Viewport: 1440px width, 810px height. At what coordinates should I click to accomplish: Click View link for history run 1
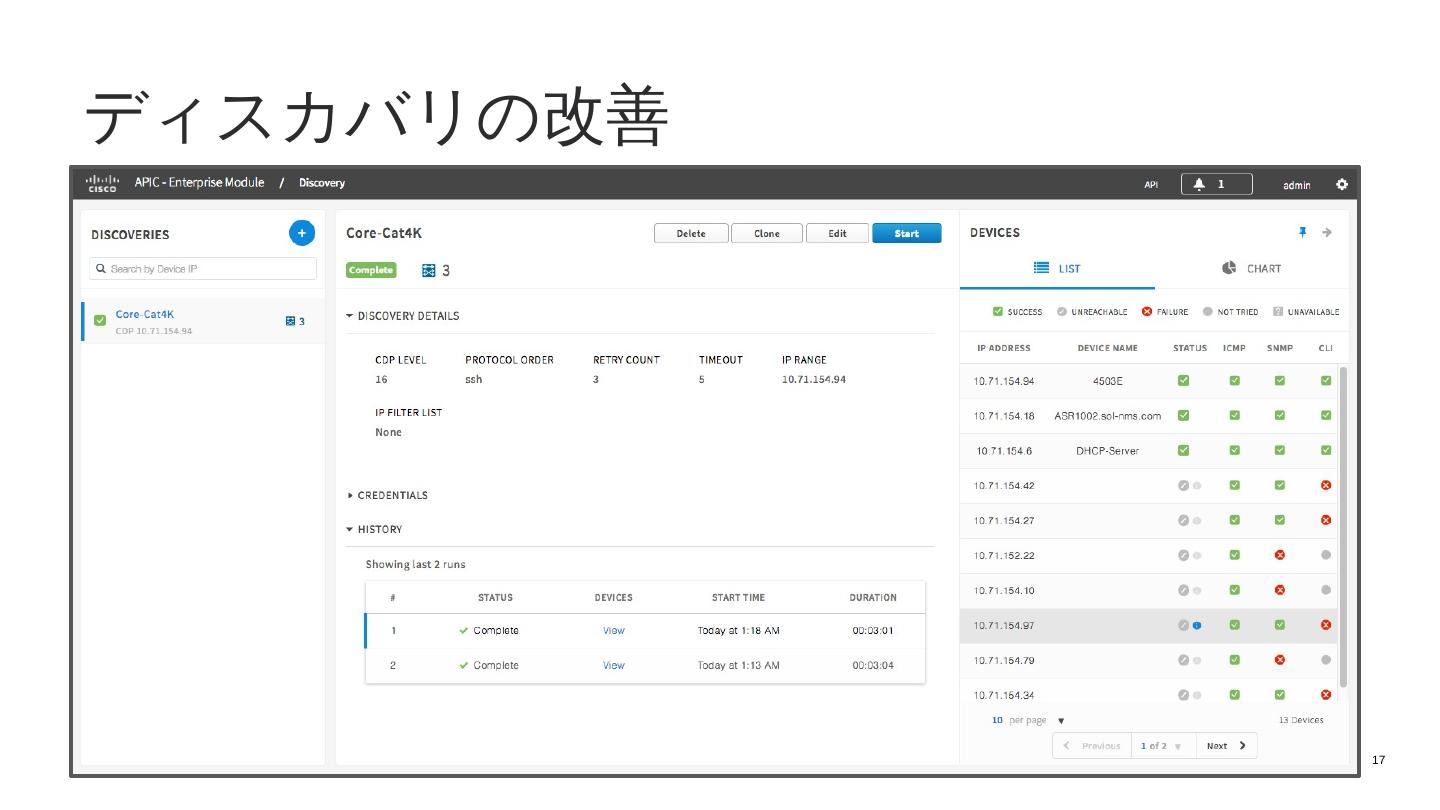(x=614, y=630)
